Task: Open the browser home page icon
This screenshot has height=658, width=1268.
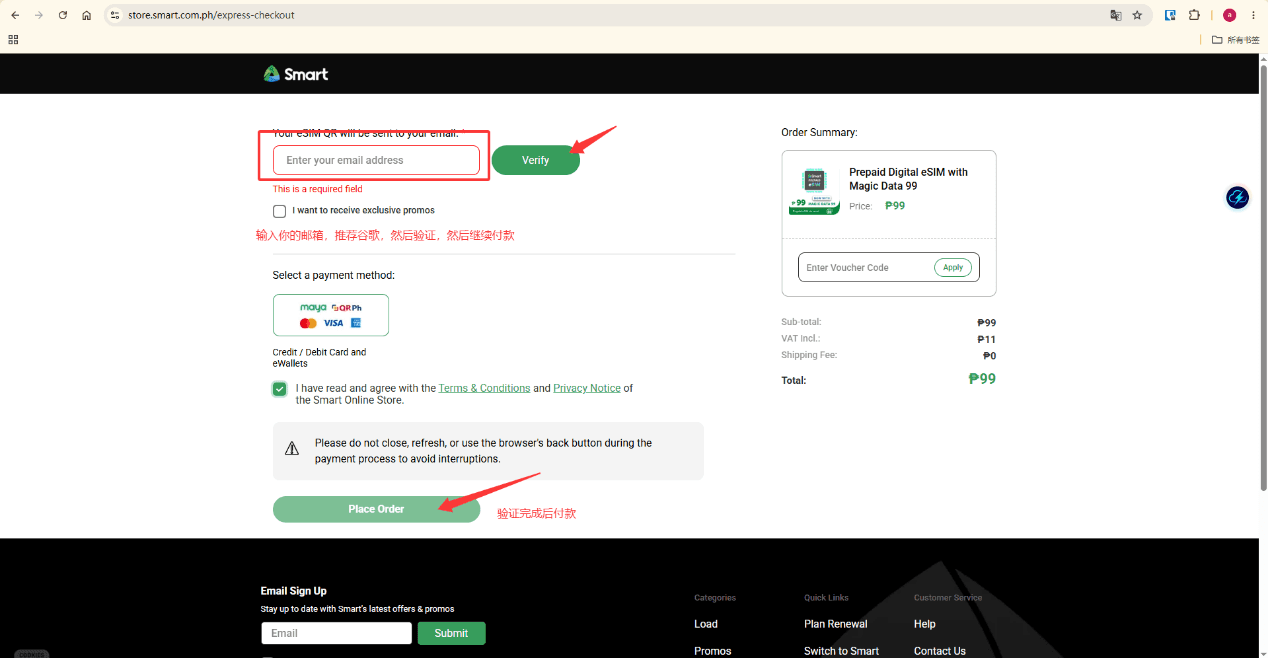Action: point(87,15)
